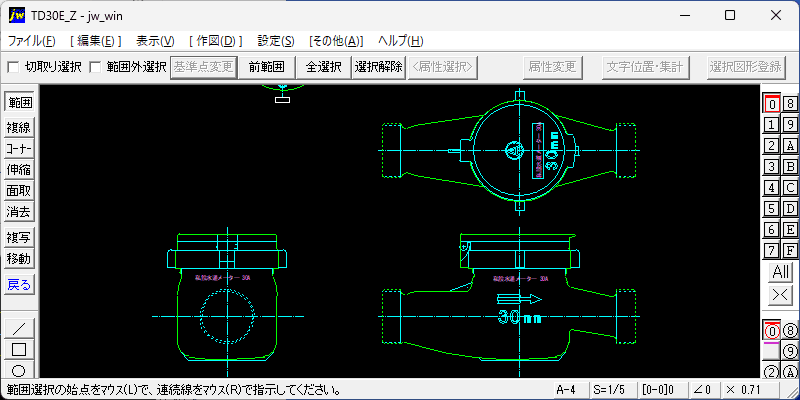This screenshot has height=400, width=800.
Task: Toggle layer 0 square button
Action: [x=772, y=104]
